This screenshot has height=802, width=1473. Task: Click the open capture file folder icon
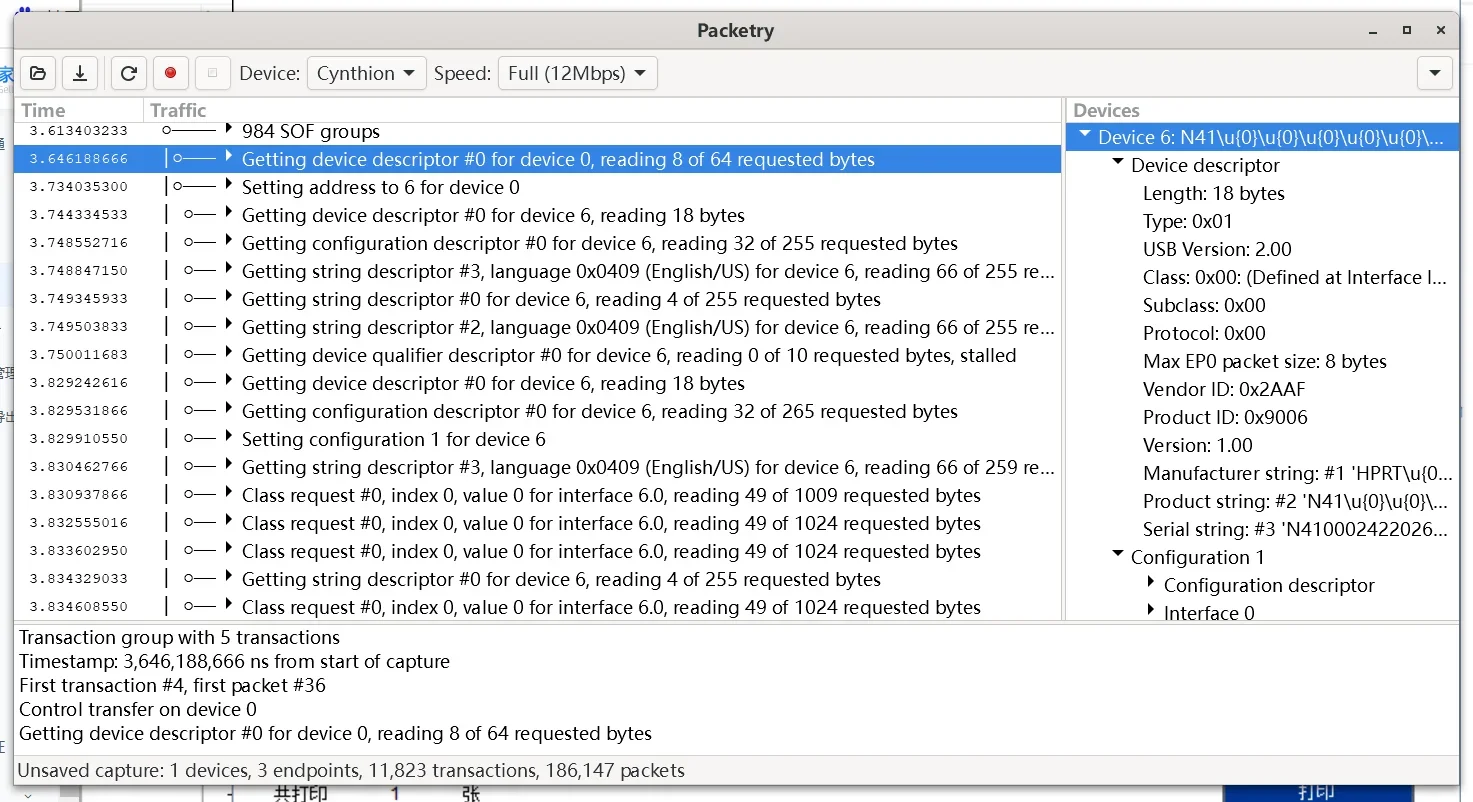[x=37, y=73]
